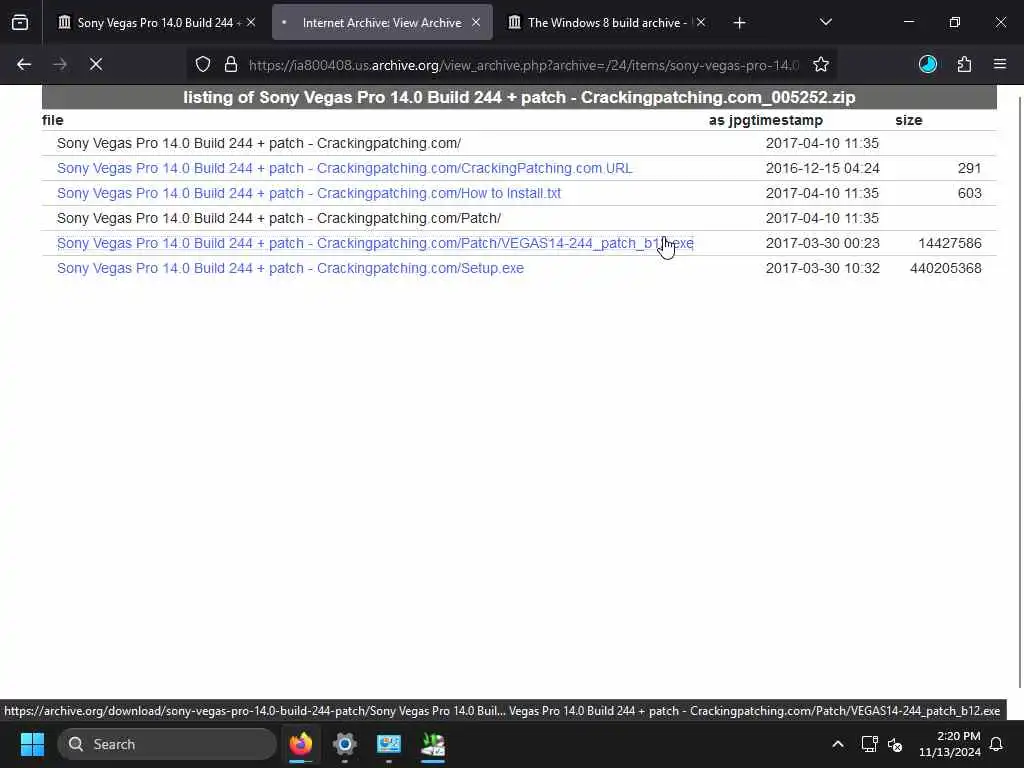This screenshot has height=768, width=1024.
Task: Click the size value 440205368
Action: (946, 268)
